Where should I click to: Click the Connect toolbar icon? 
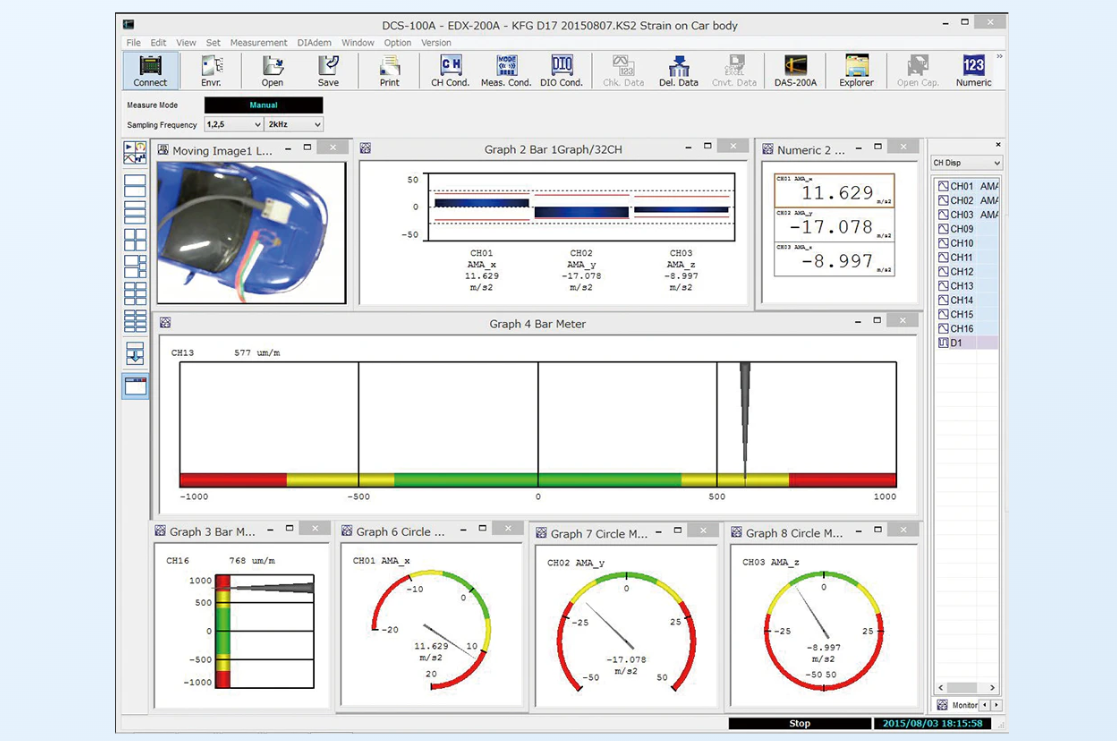pyautogui.click(x=151, y=70)
